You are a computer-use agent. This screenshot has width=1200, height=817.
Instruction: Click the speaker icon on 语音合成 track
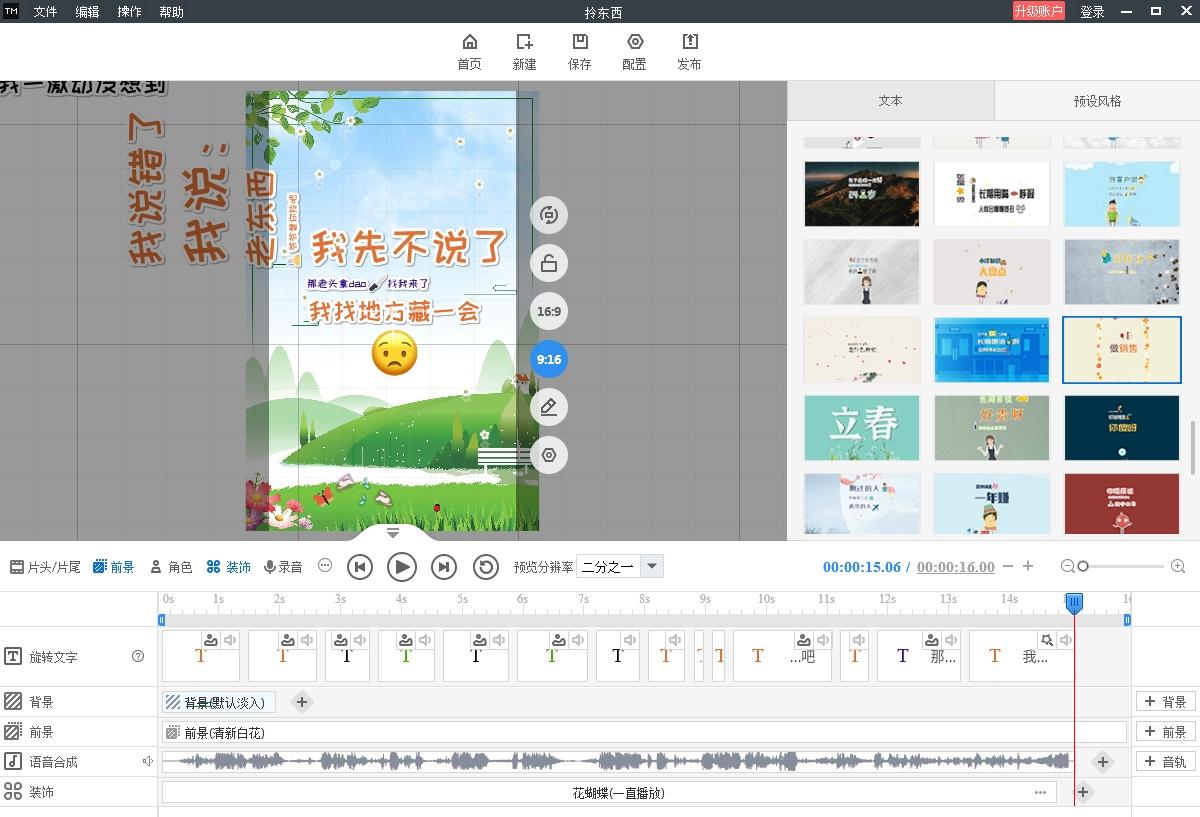click(148, 762)
